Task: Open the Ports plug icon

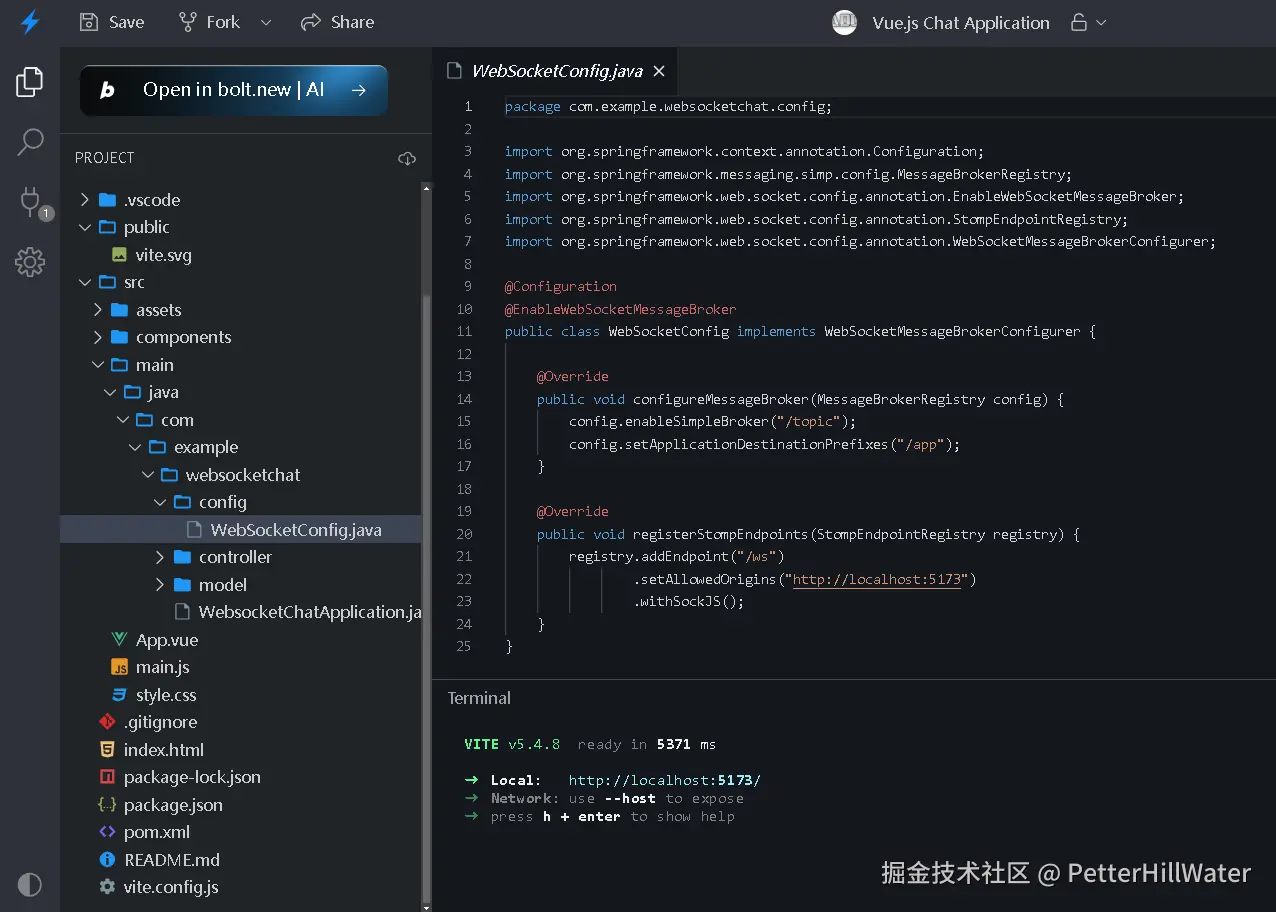Action: pos(31,203)
